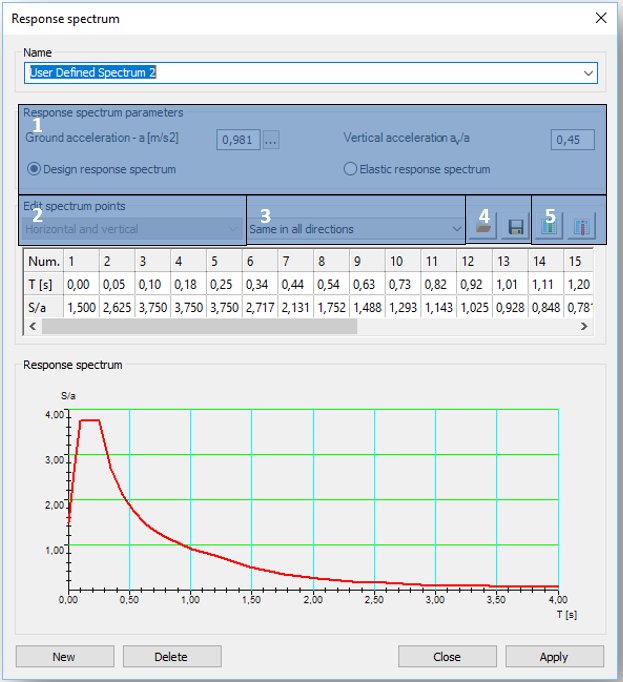Select Design response spectrum option
Screen dimensions: 623x682
coord(102,169)
